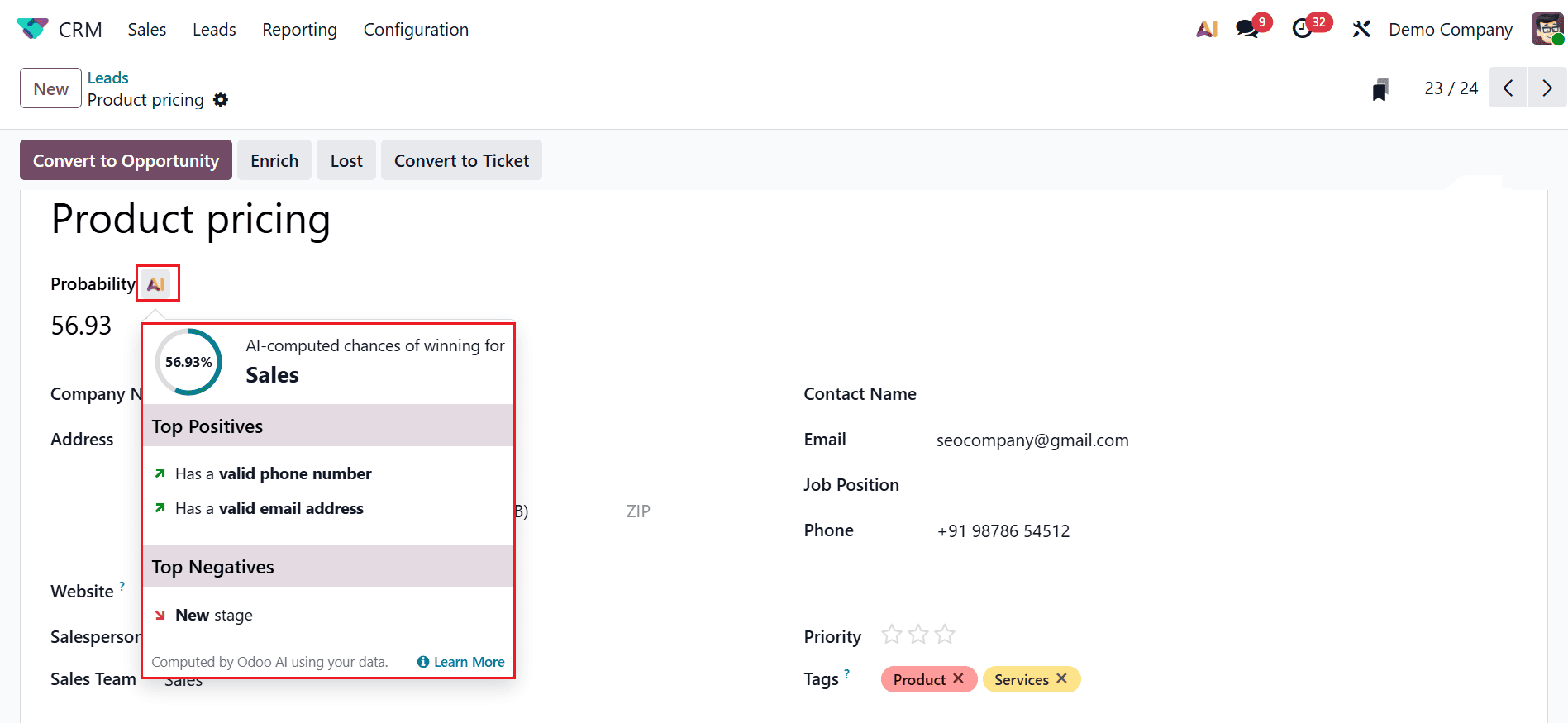Click the CRM app logo icon

tap(32, 29)
